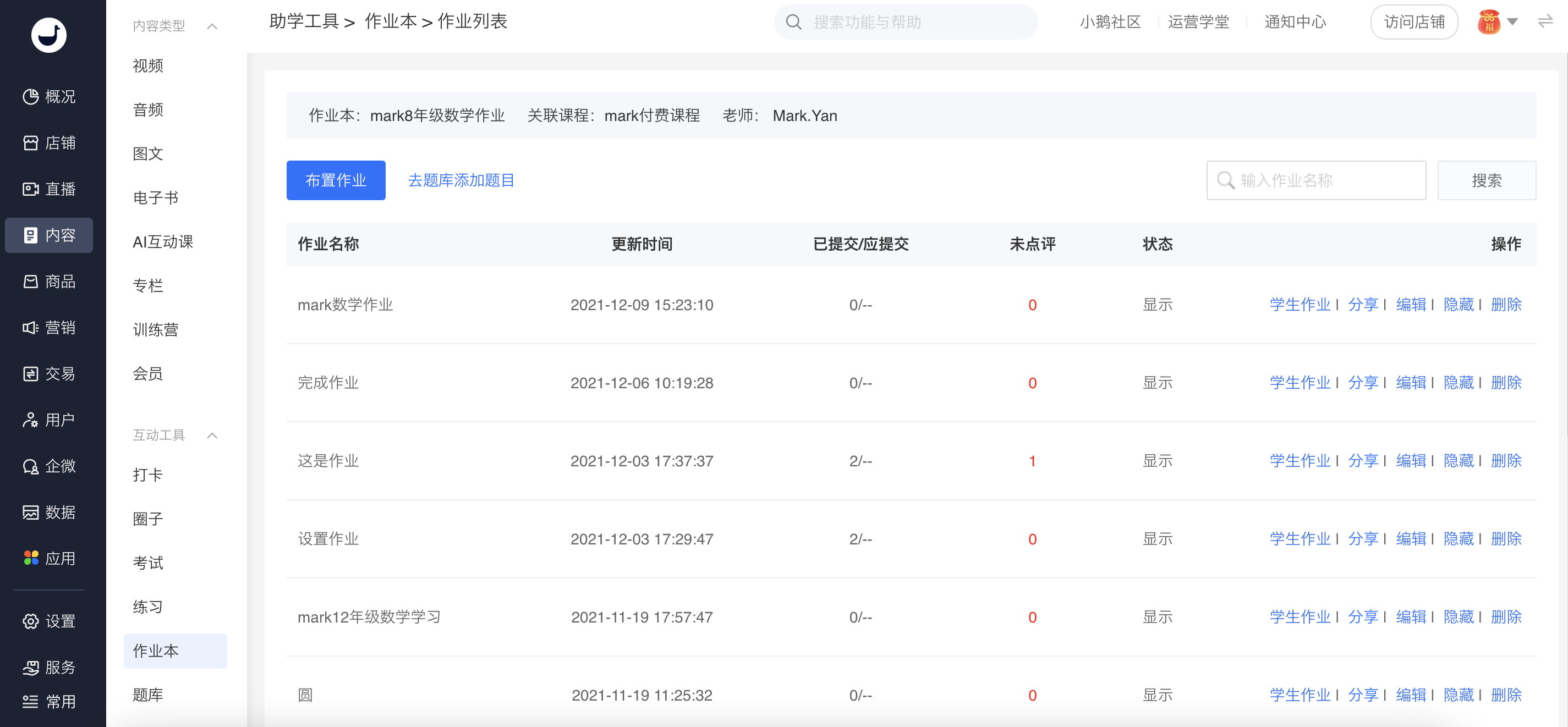Click the 概况 overview pie icon
Viewport: 1568px width, 727px height.
pyautogui.click(x=30, y=97)
